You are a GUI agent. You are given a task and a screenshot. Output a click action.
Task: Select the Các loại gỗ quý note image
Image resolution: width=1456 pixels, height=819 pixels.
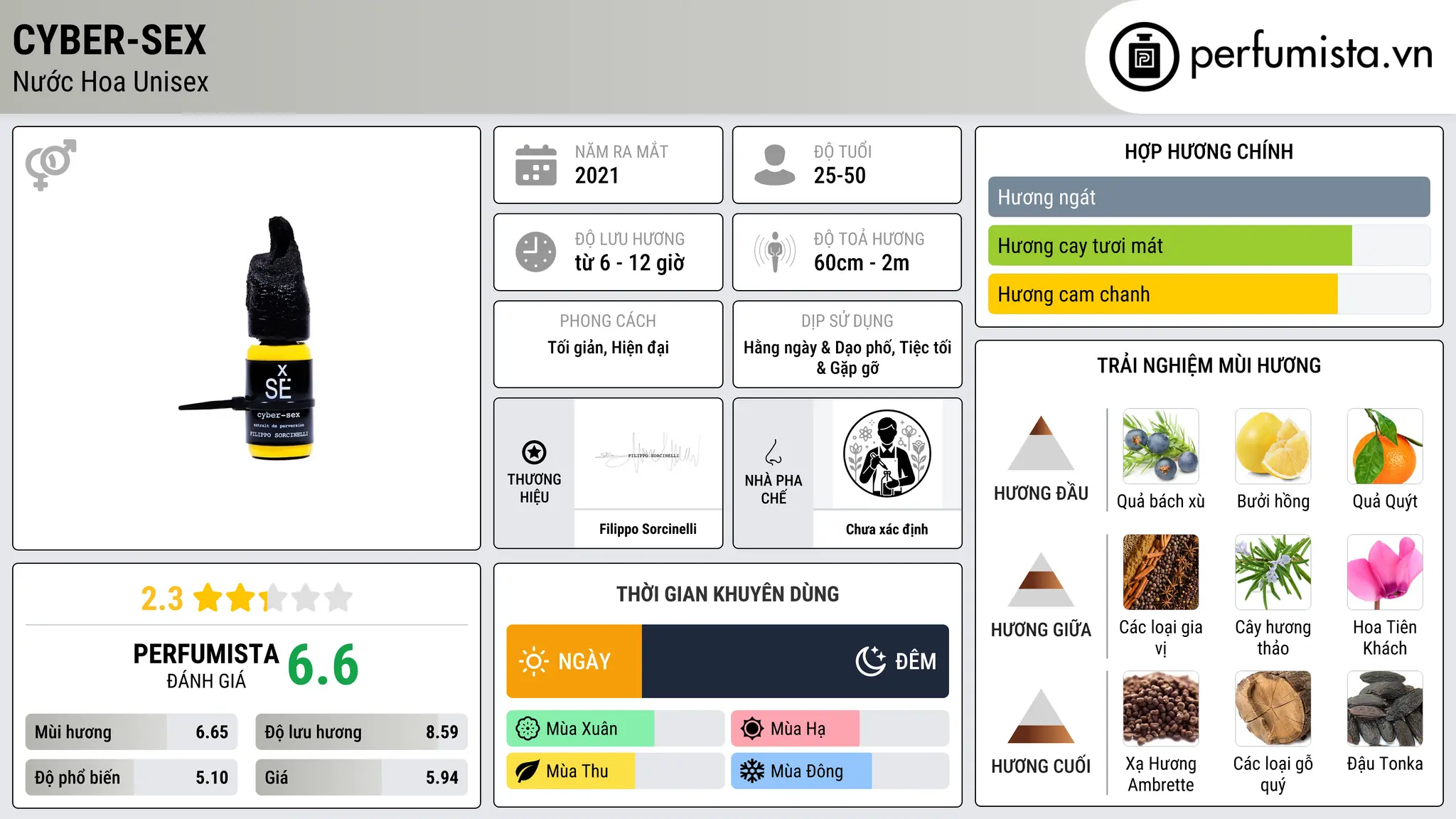pos(1273,709)
